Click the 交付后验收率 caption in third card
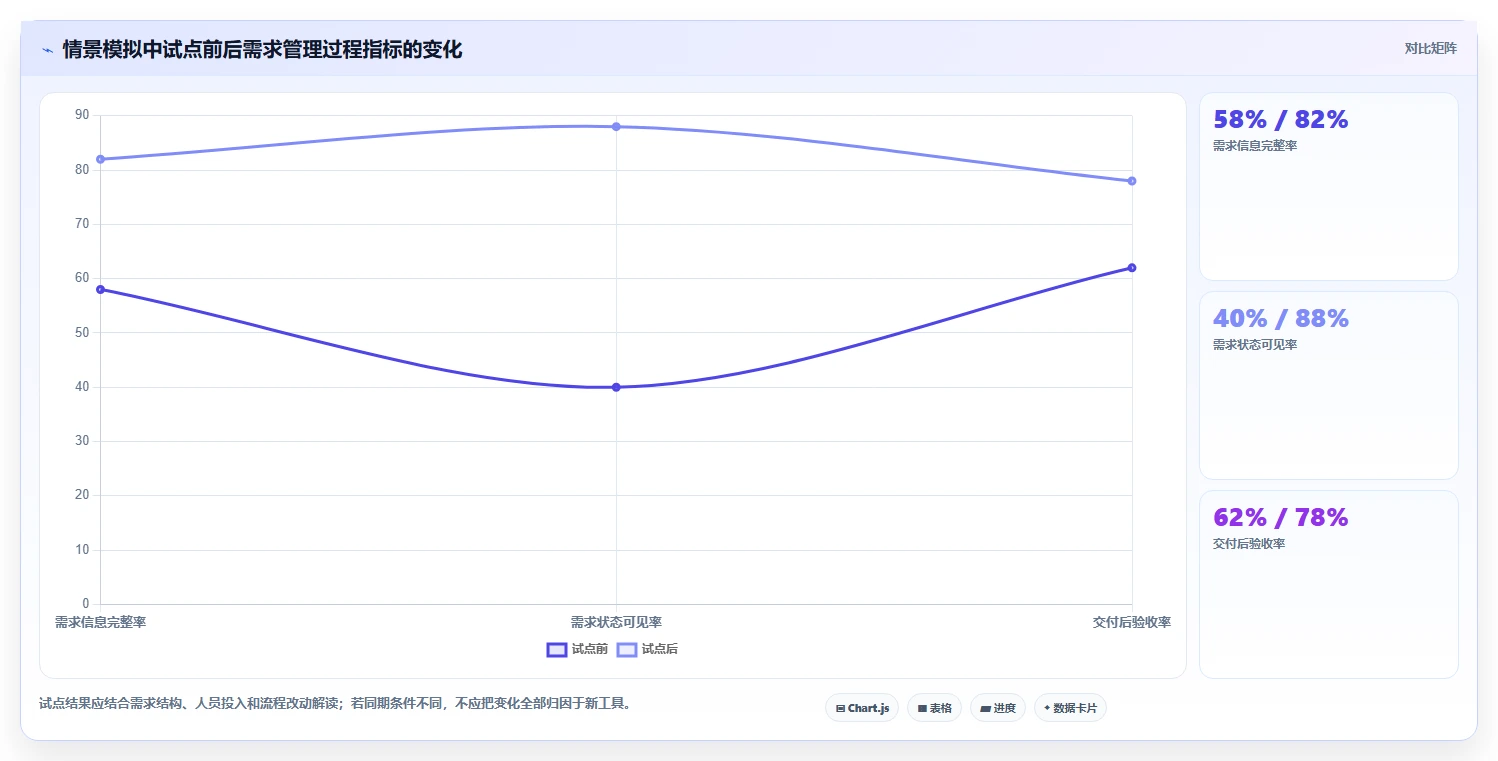The image size is (1498, 761). 1249,544
